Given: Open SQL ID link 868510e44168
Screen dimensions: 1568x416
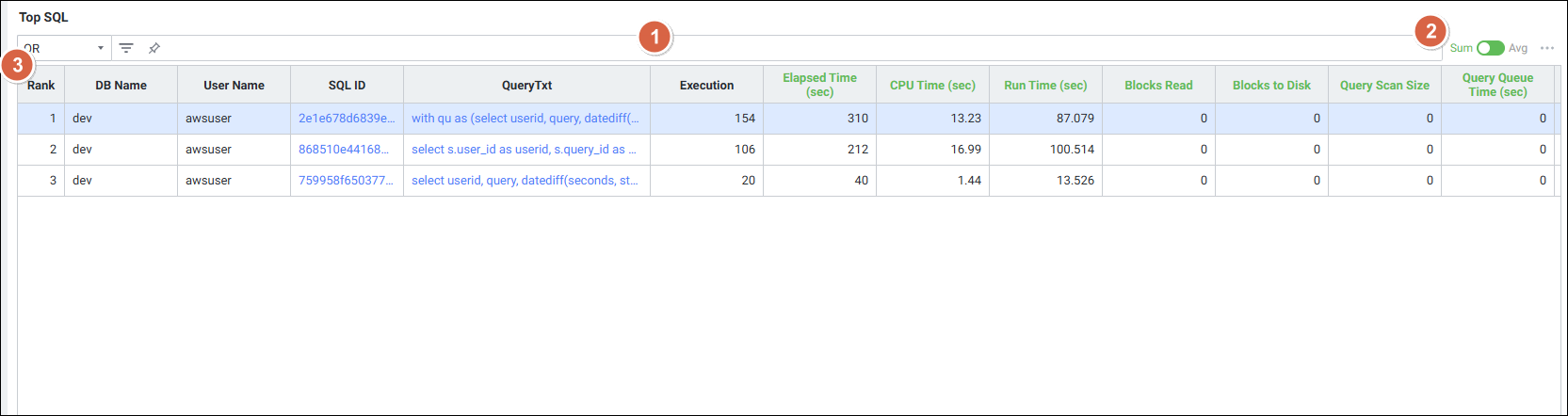Looking at the screenshot, I should 344,150.
